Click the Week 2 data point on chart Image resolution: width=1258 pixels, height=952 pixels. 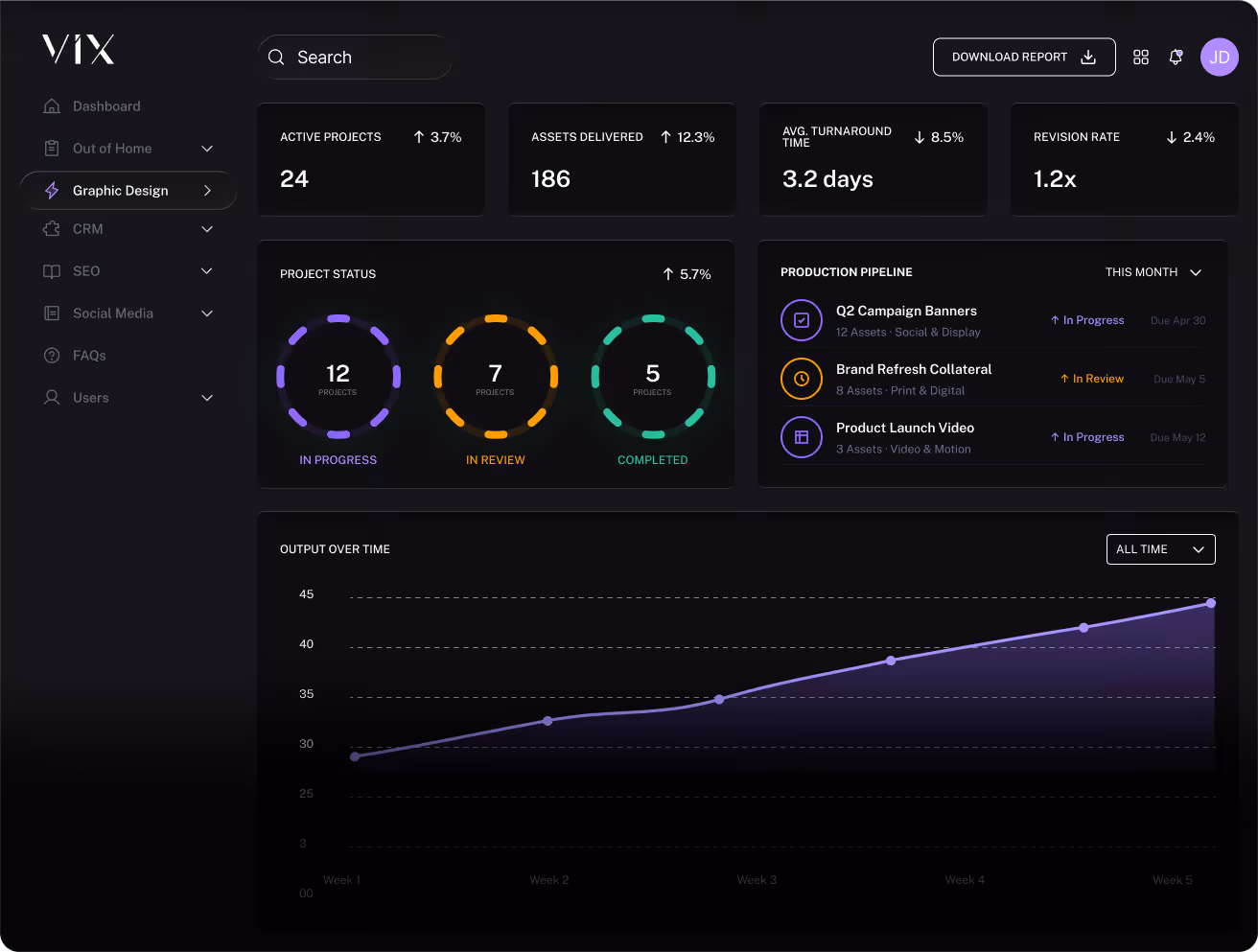point(547,720)
